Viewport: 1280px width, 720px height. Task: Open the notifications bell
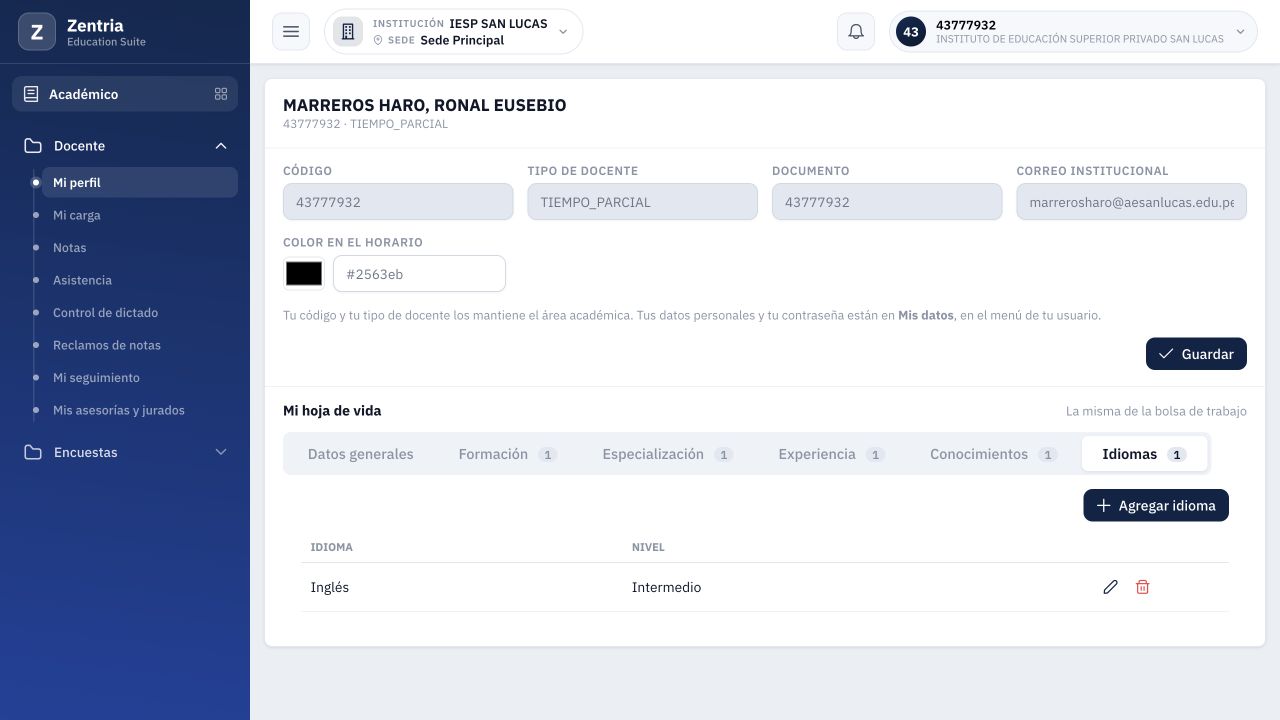(856, 32)
